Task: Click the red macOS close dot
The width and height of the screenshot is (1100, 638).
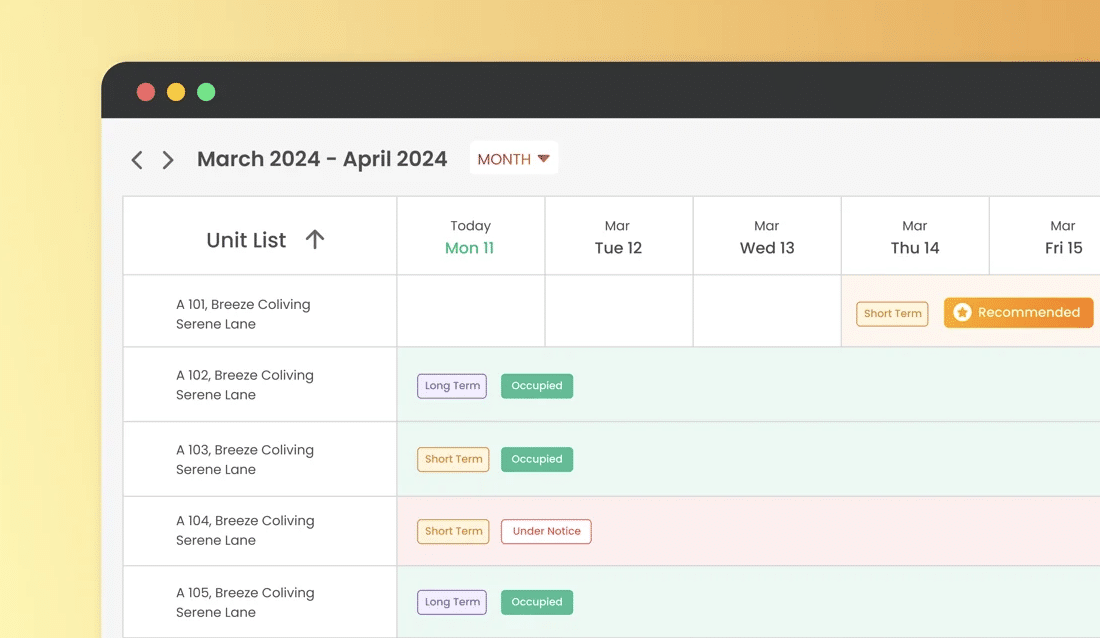Action: point(146,92)
